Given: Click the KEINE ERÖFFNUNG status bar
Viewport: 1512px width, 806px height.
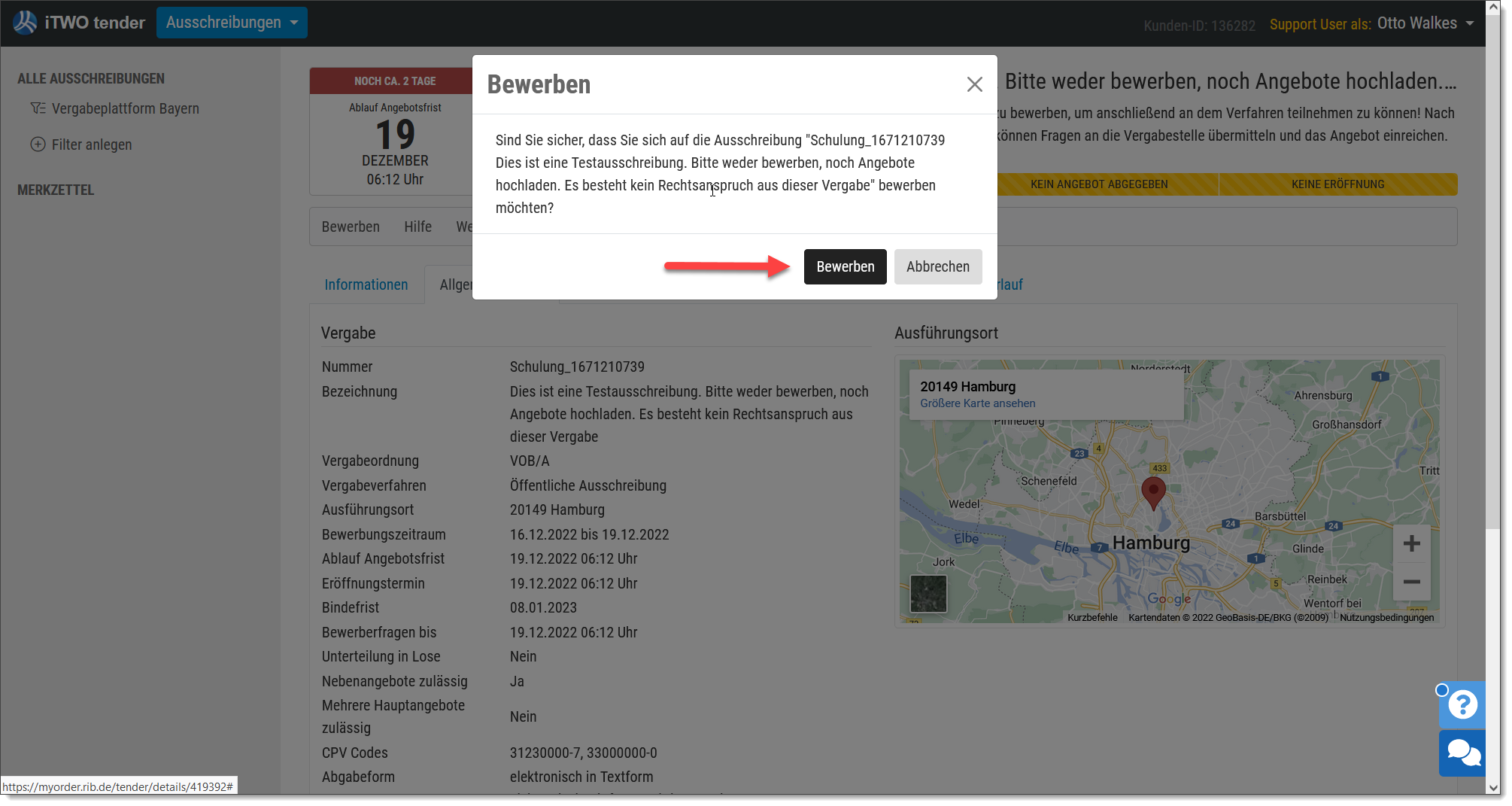Looking at the screenshot, I should click(1337, 184).
